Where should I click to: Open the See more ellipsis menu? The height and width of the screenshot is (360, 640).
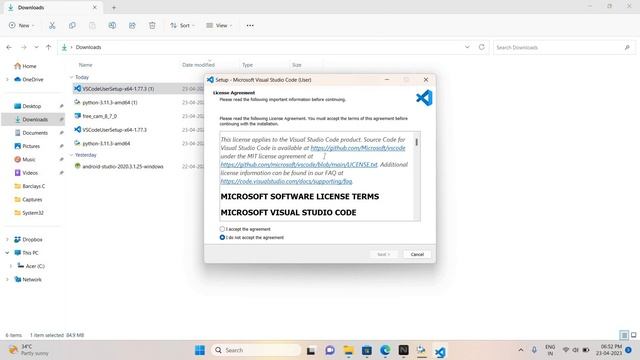coord(250,25)
